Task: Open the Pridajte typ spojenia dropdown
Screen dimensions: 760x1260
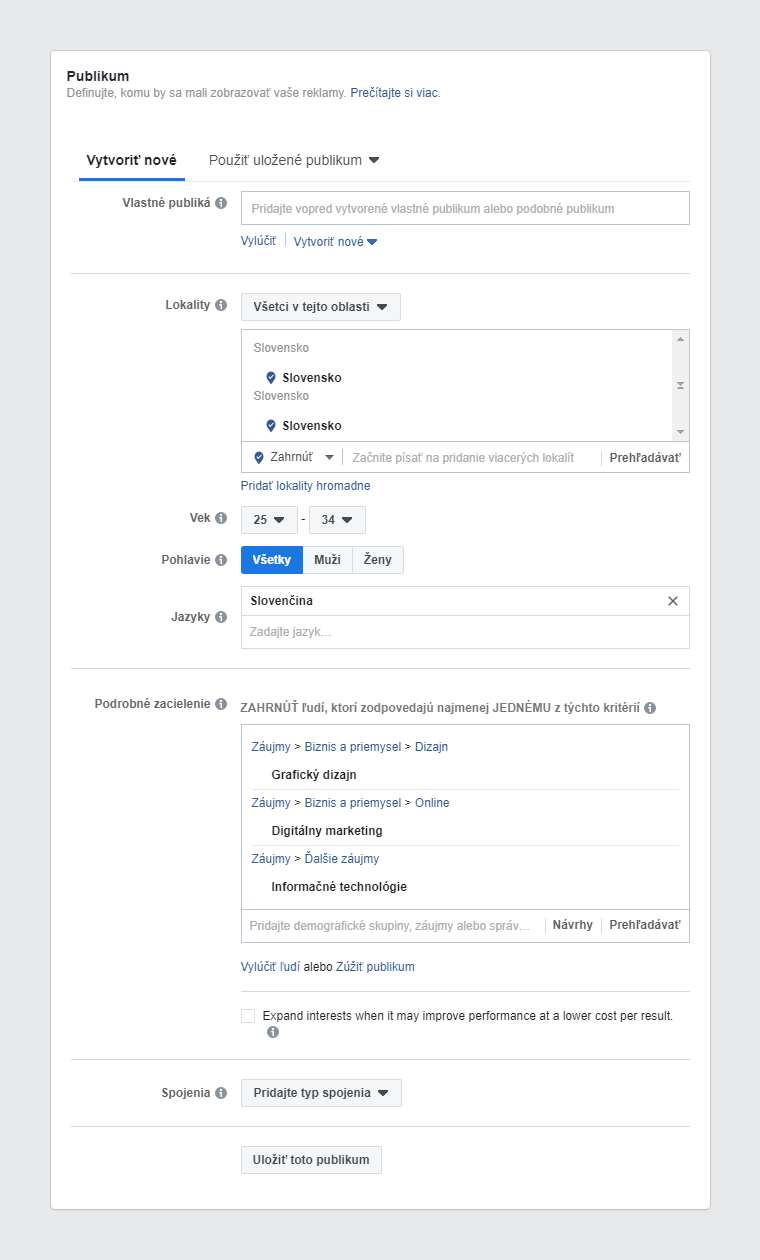Action: (320, 1093)
